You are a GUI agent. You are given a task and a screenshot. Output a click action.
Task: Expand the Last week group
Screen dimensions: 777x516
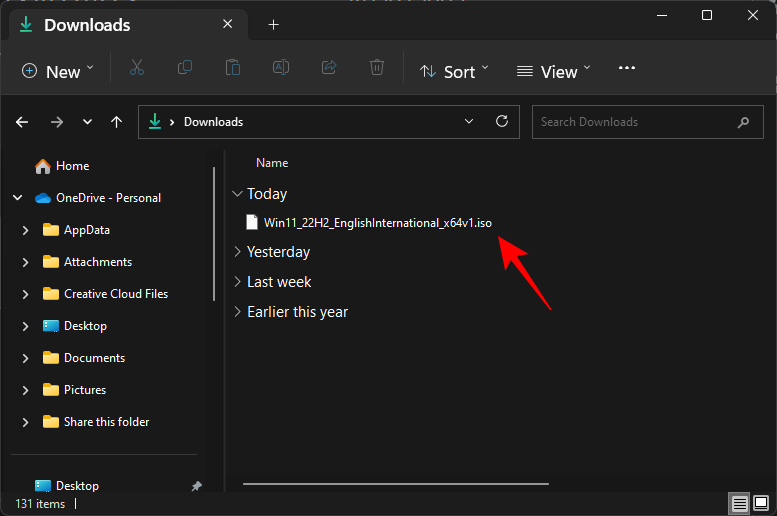tap(237, 282)
